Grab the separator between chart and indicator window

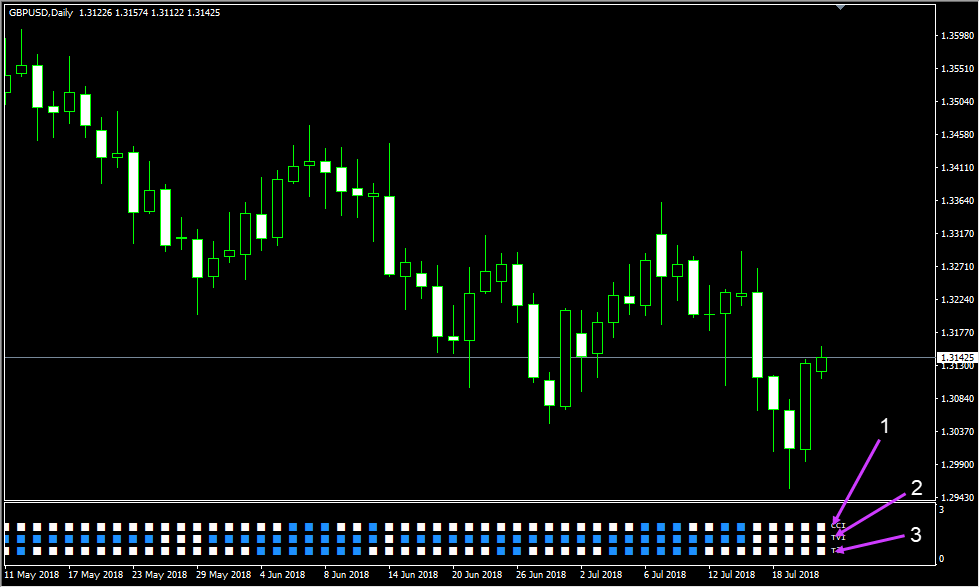point(468,501)
